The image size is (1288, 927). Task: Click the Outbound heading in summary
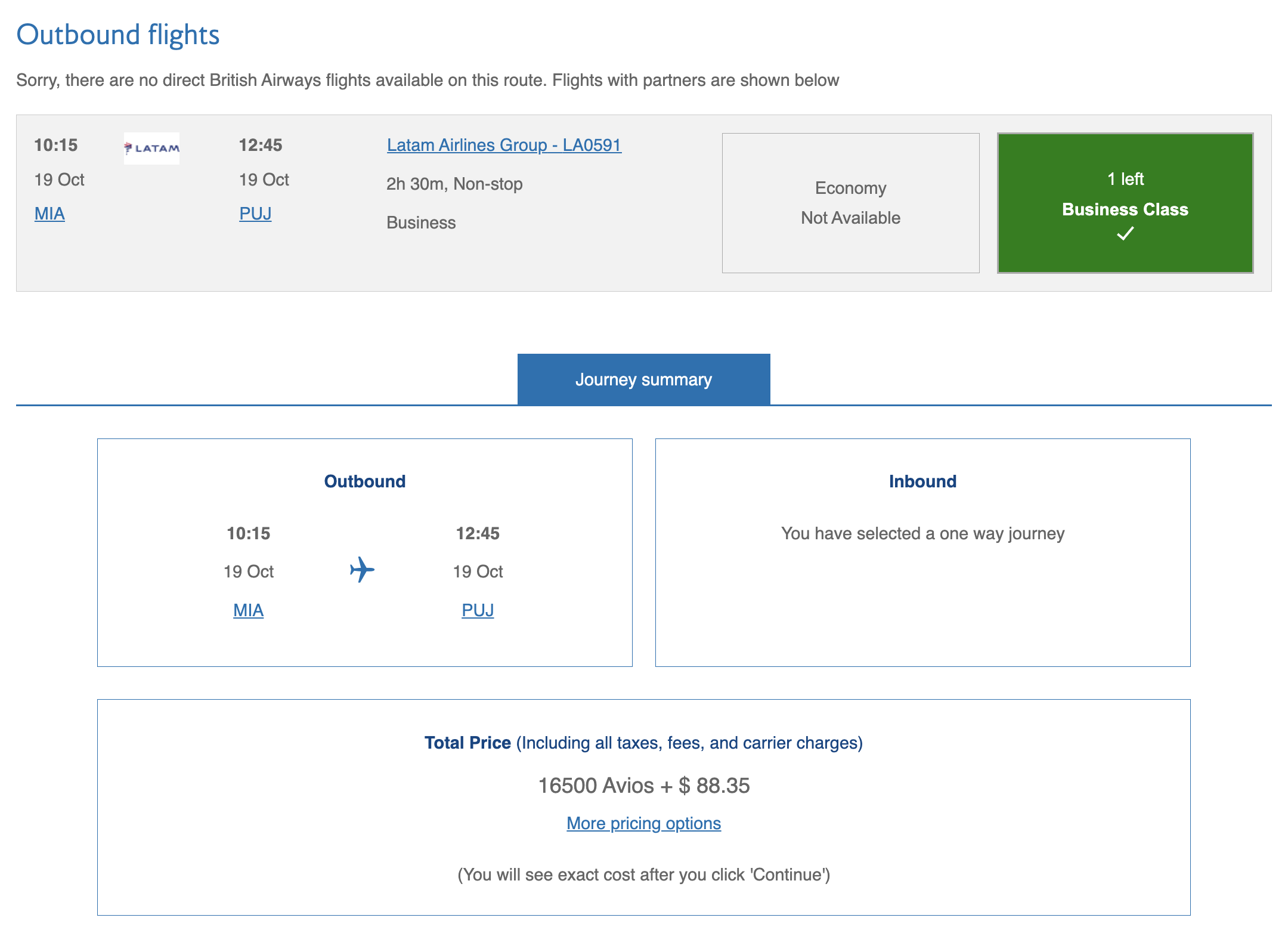click(x=364, y=481)
